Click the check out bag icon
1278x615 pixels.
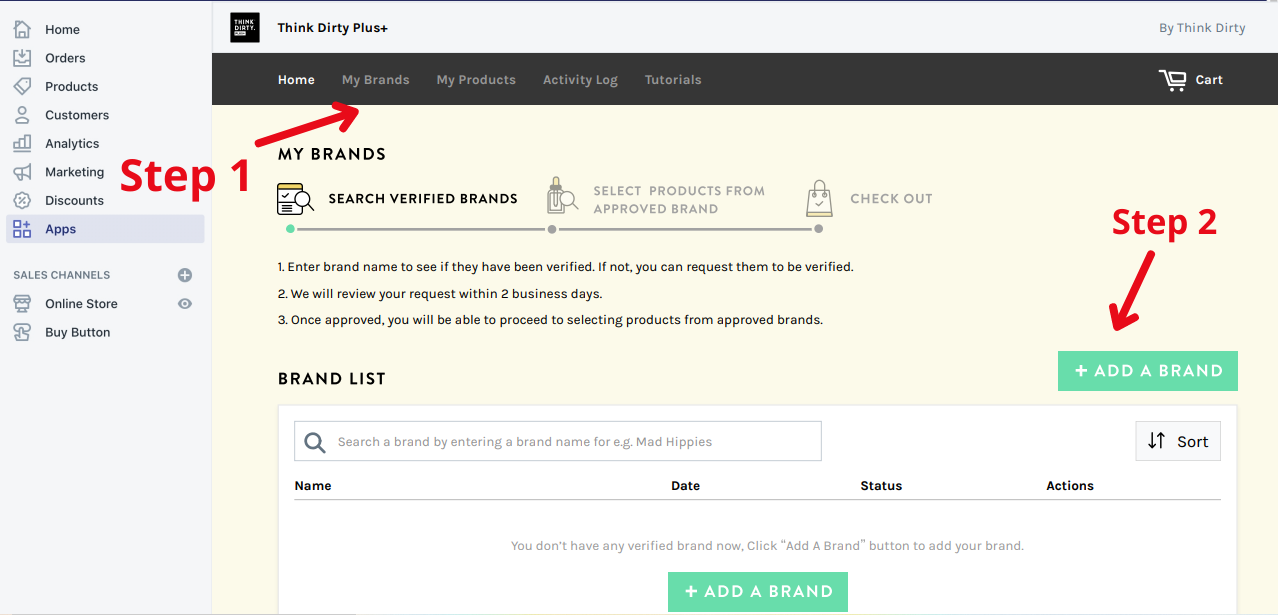(x=819, y=198)
